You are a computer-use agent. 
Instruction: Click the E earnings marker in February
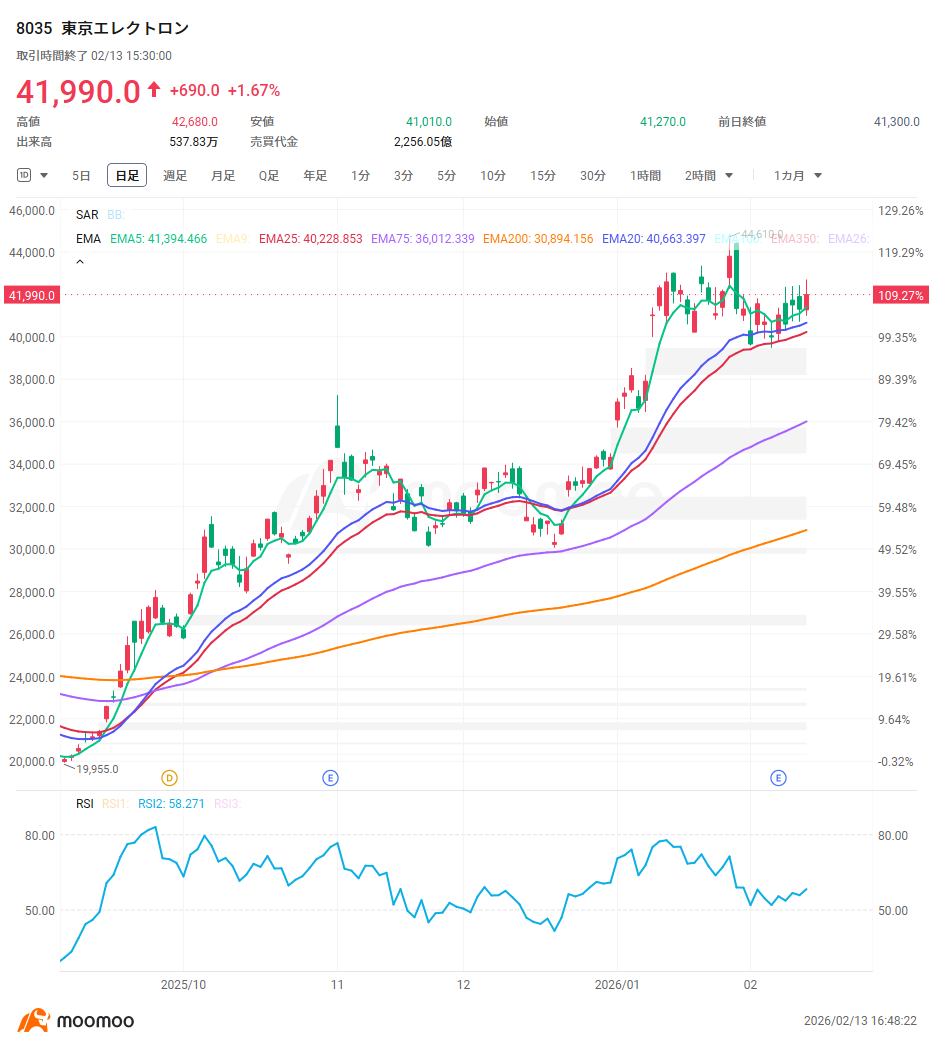pos(778,778)
